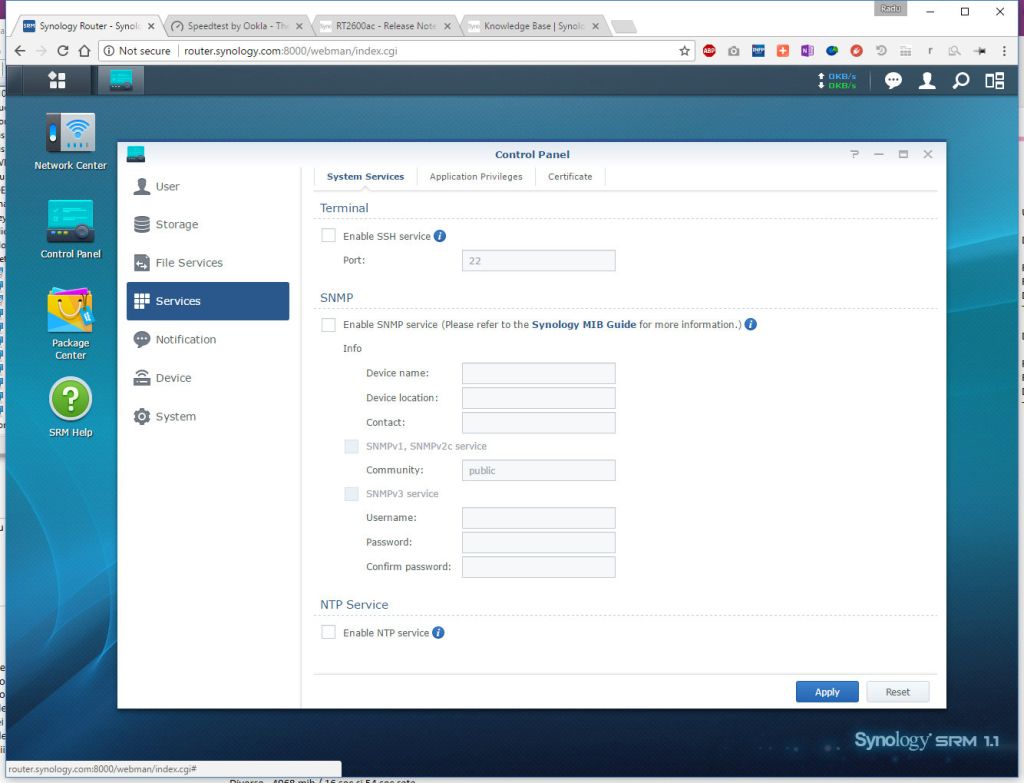Open the Storage section in sidebar
The image size is (1024, 783).
(208, 224)
